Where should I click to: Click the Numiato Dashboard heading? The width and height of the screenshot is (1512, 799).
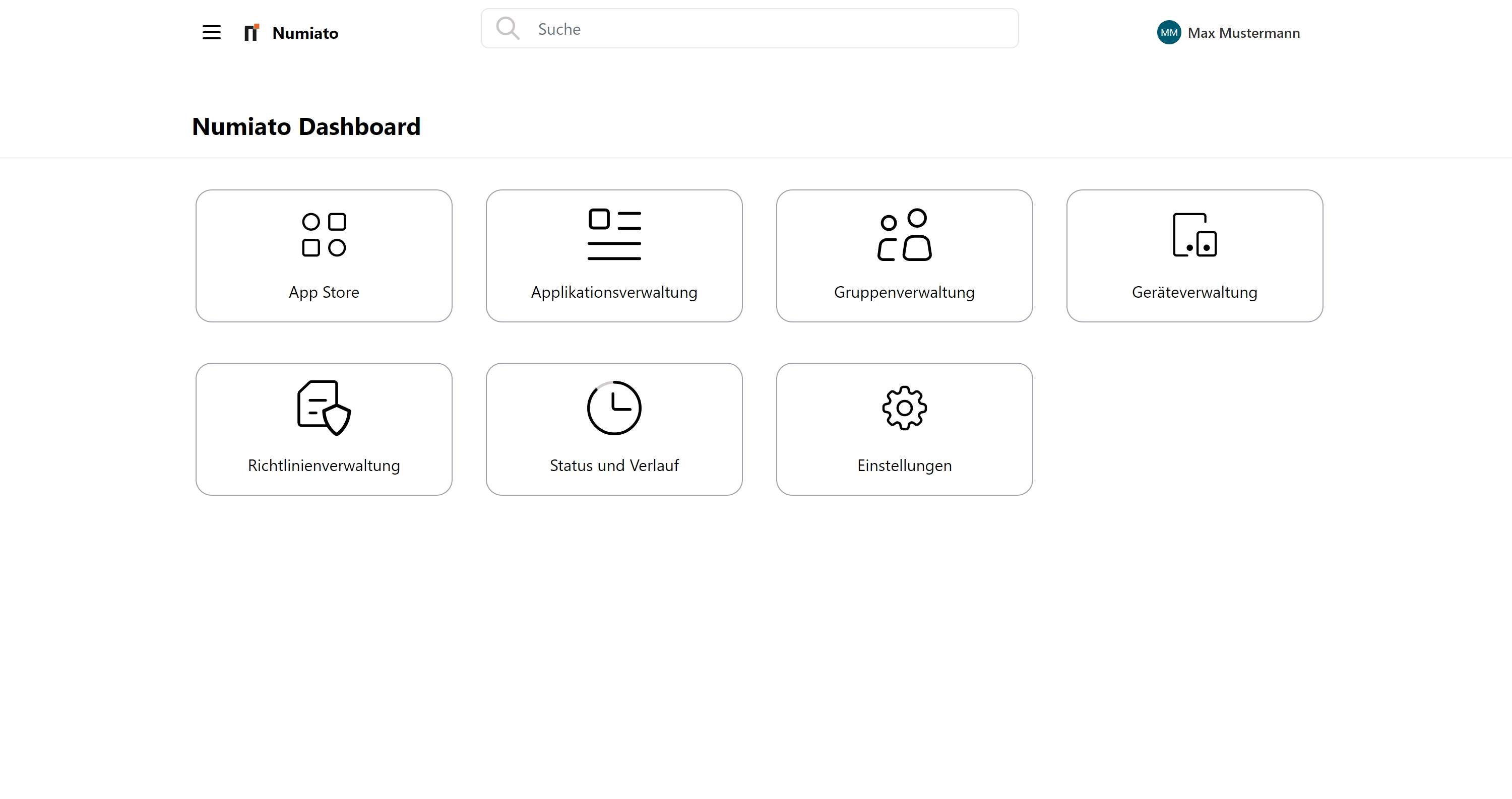pyautogui.click(x=306, y=127)
